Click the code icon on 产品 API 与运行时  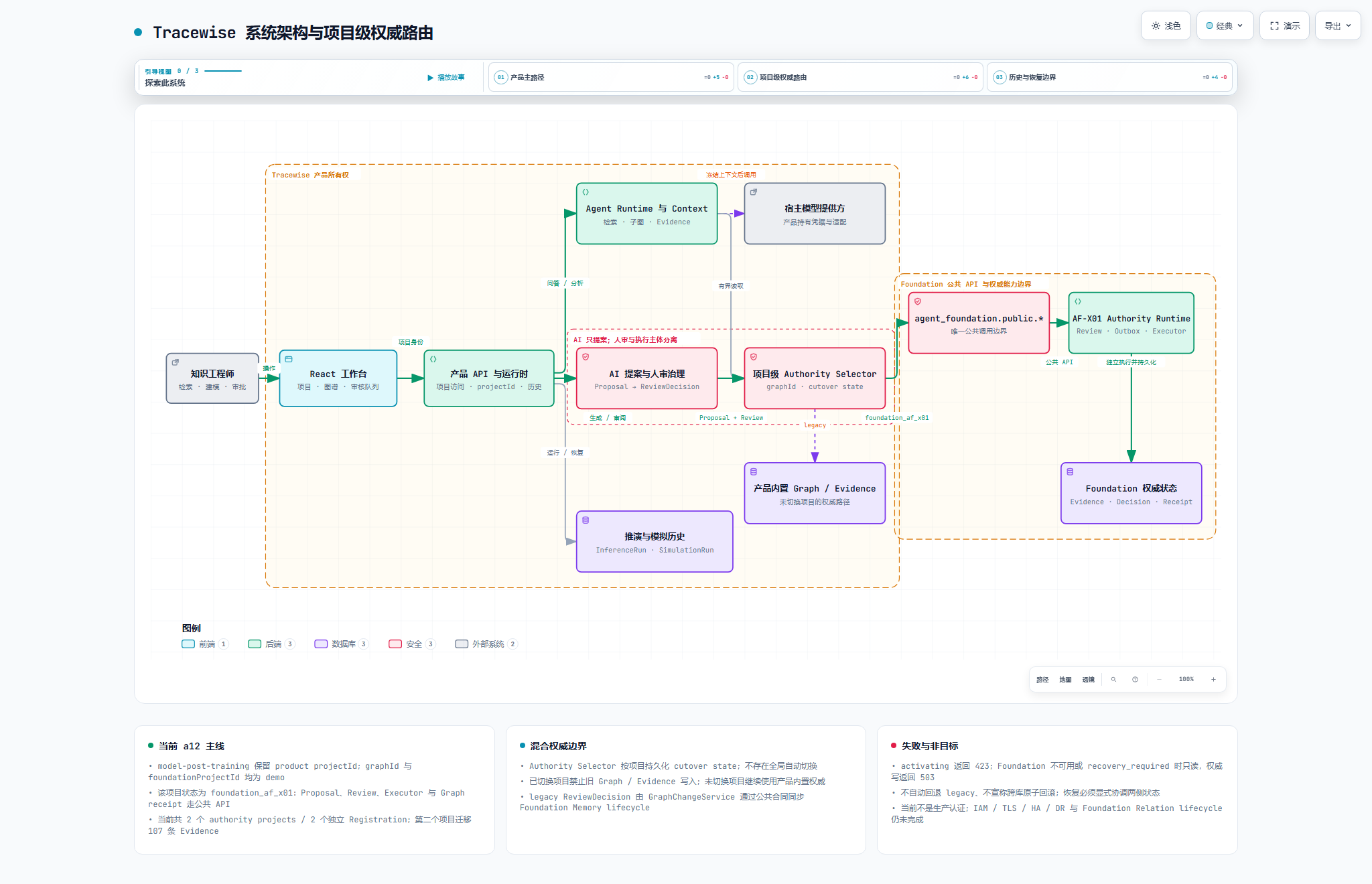tap(433, 359)
